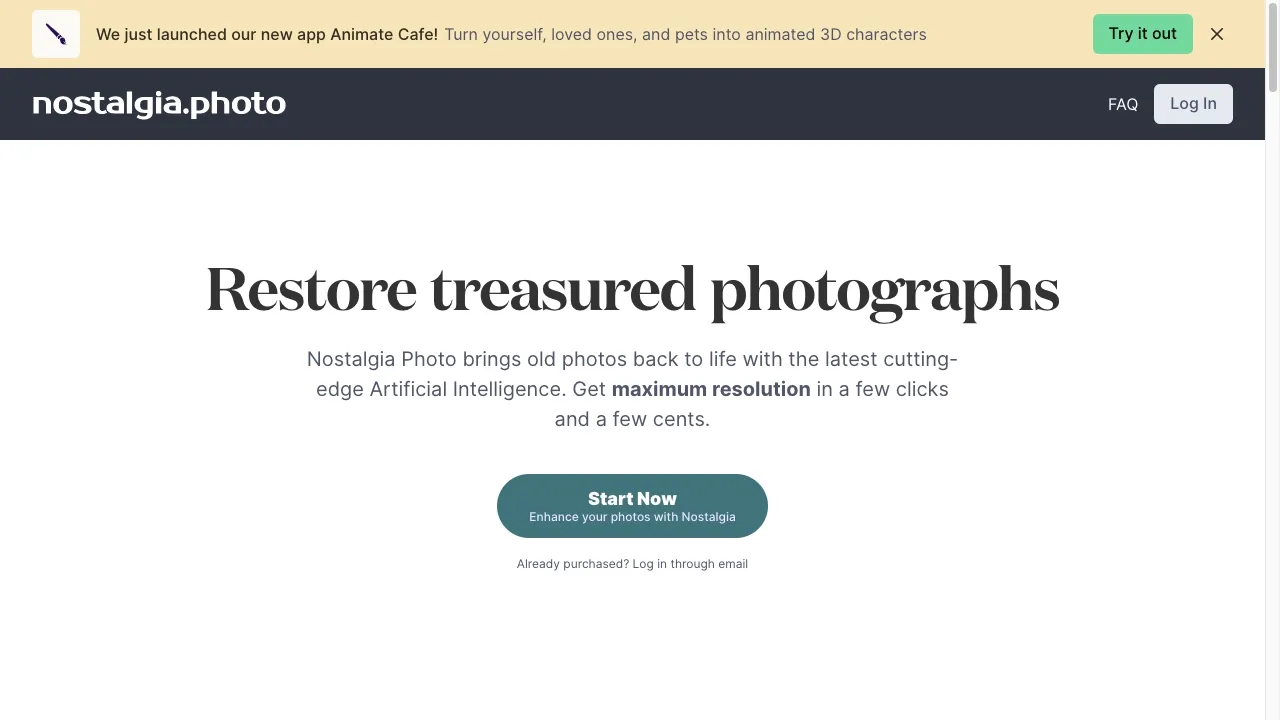
Task: Click the Nostalgia Photo brings old photos paragraph
Action: [632, 389]
